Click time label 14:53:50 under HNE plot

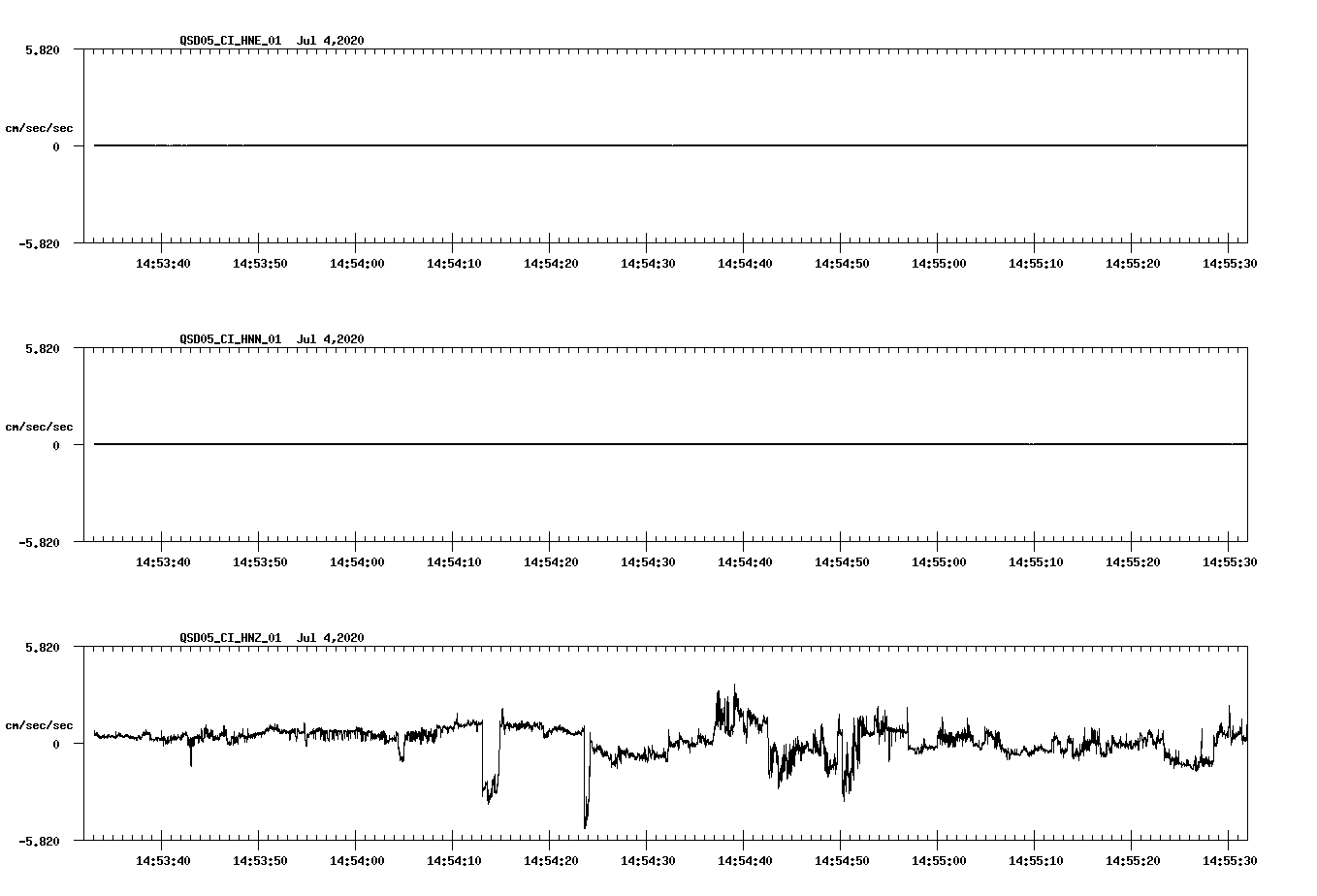click(x=260, y=264)
